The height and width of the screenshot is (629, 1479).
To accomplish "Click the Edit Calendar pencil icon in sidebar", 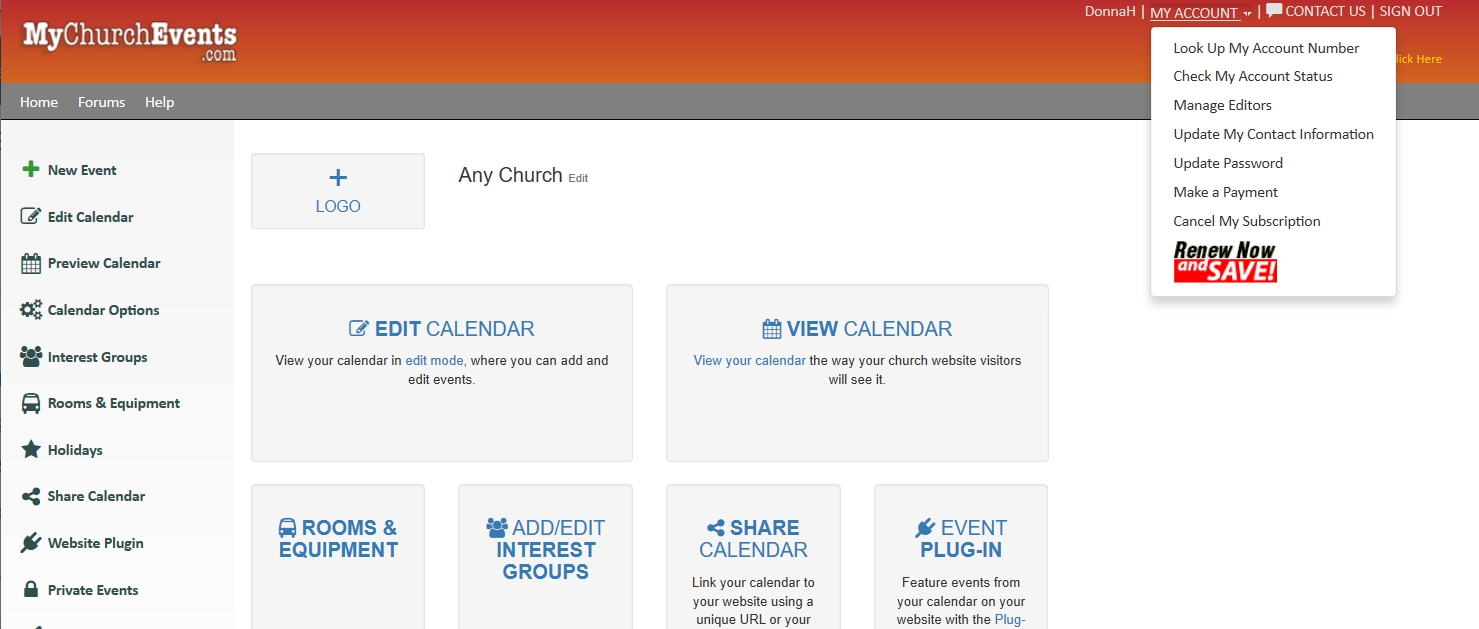I will pyautogui.click(x=31, y=217).
